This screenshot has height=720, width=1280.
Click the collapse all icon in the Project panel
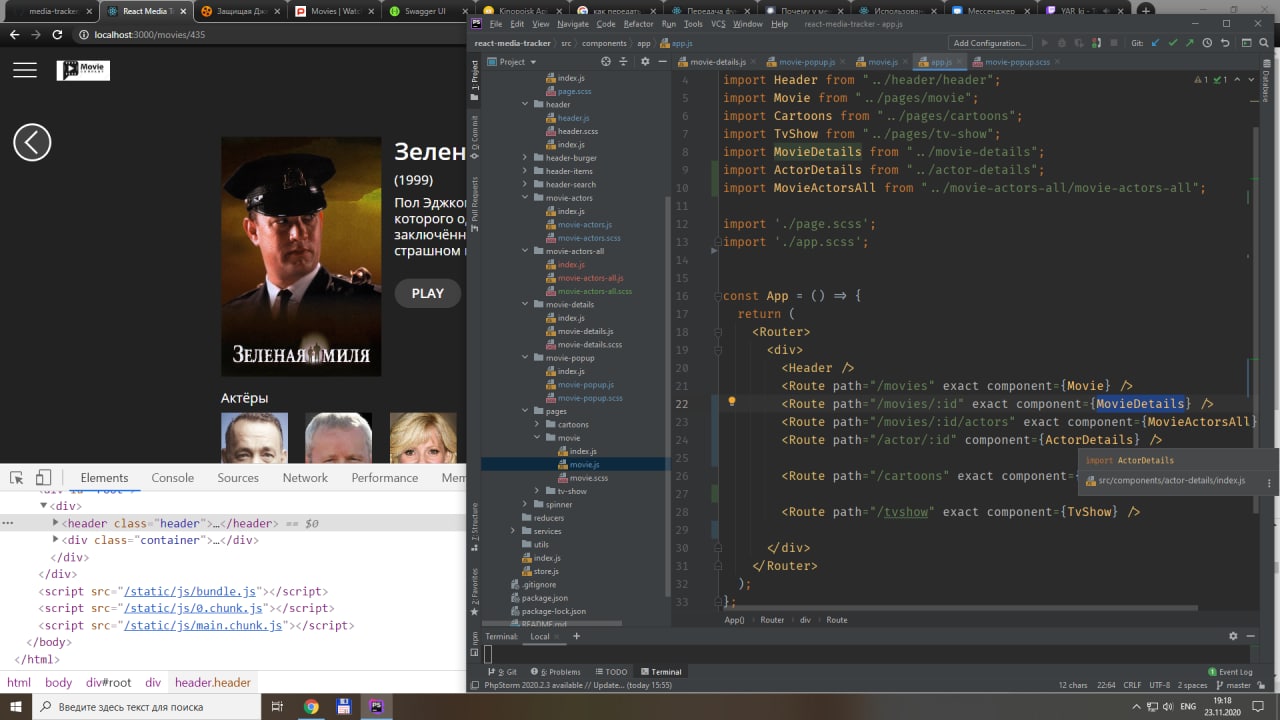point(623,61)
